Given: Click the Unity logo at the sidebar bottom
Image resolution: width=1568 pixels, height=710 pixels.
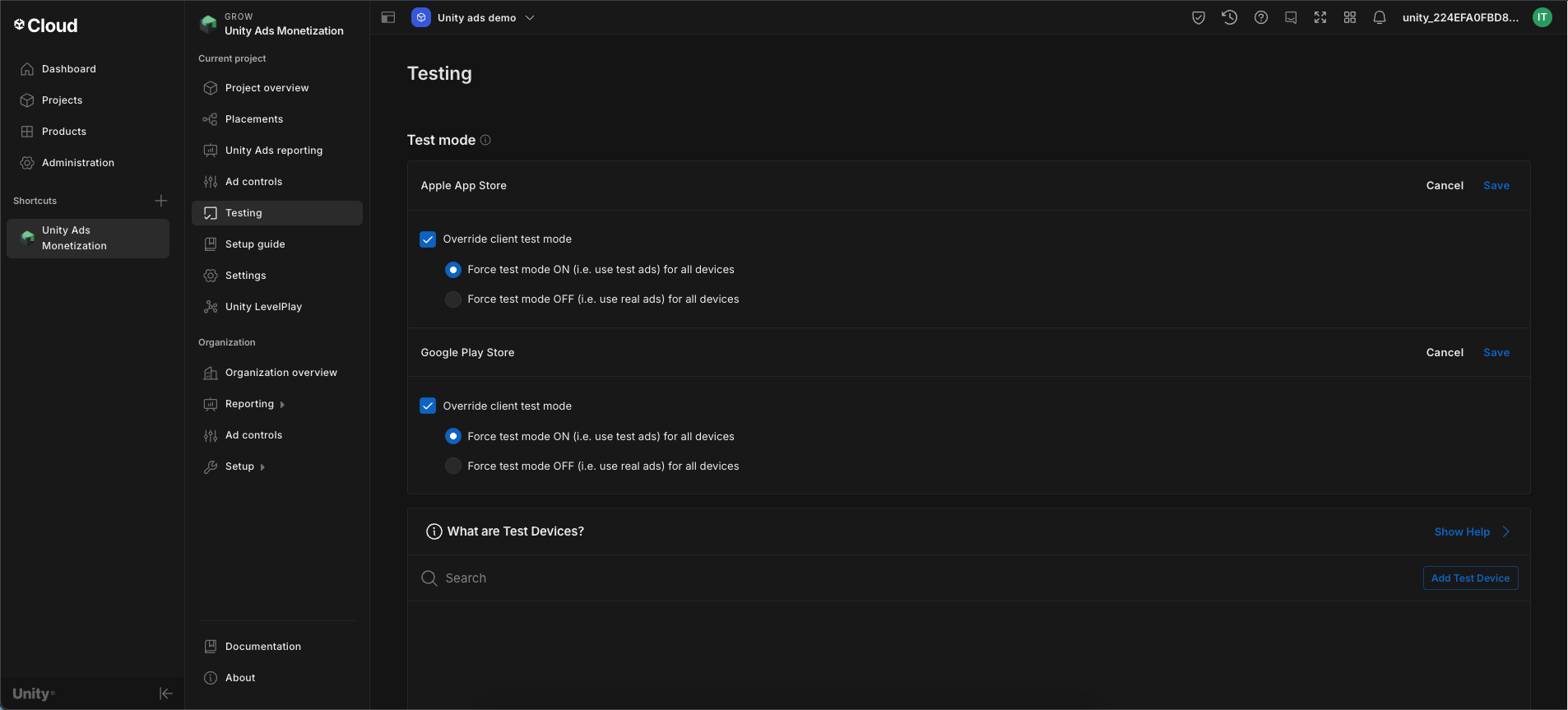Looking at the screenshot, I should coord(34,694).
